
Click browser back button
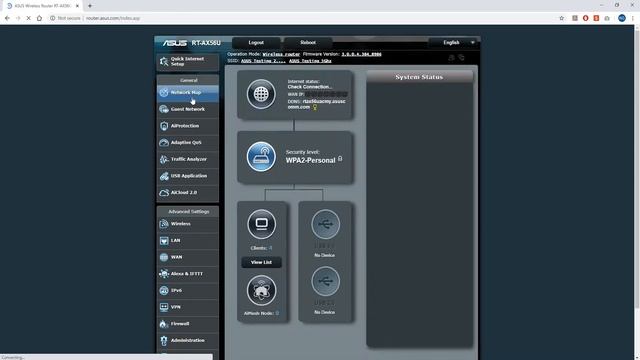[7, 18]
